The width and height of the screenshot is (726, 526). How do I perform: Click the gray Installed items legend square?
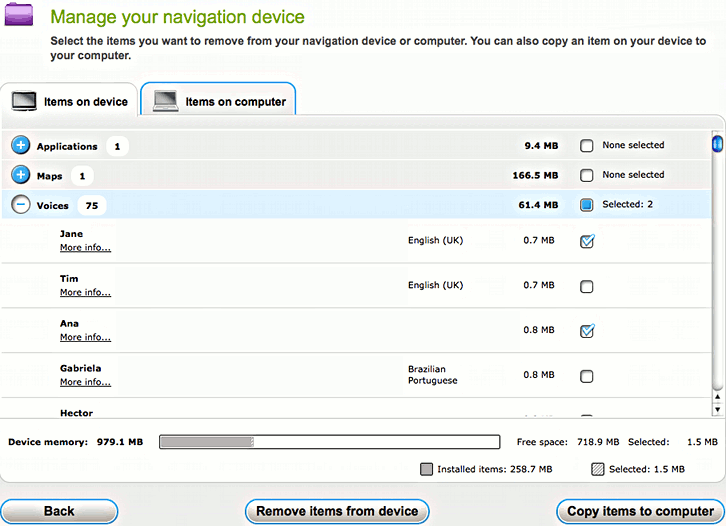(x=426, y=469)
